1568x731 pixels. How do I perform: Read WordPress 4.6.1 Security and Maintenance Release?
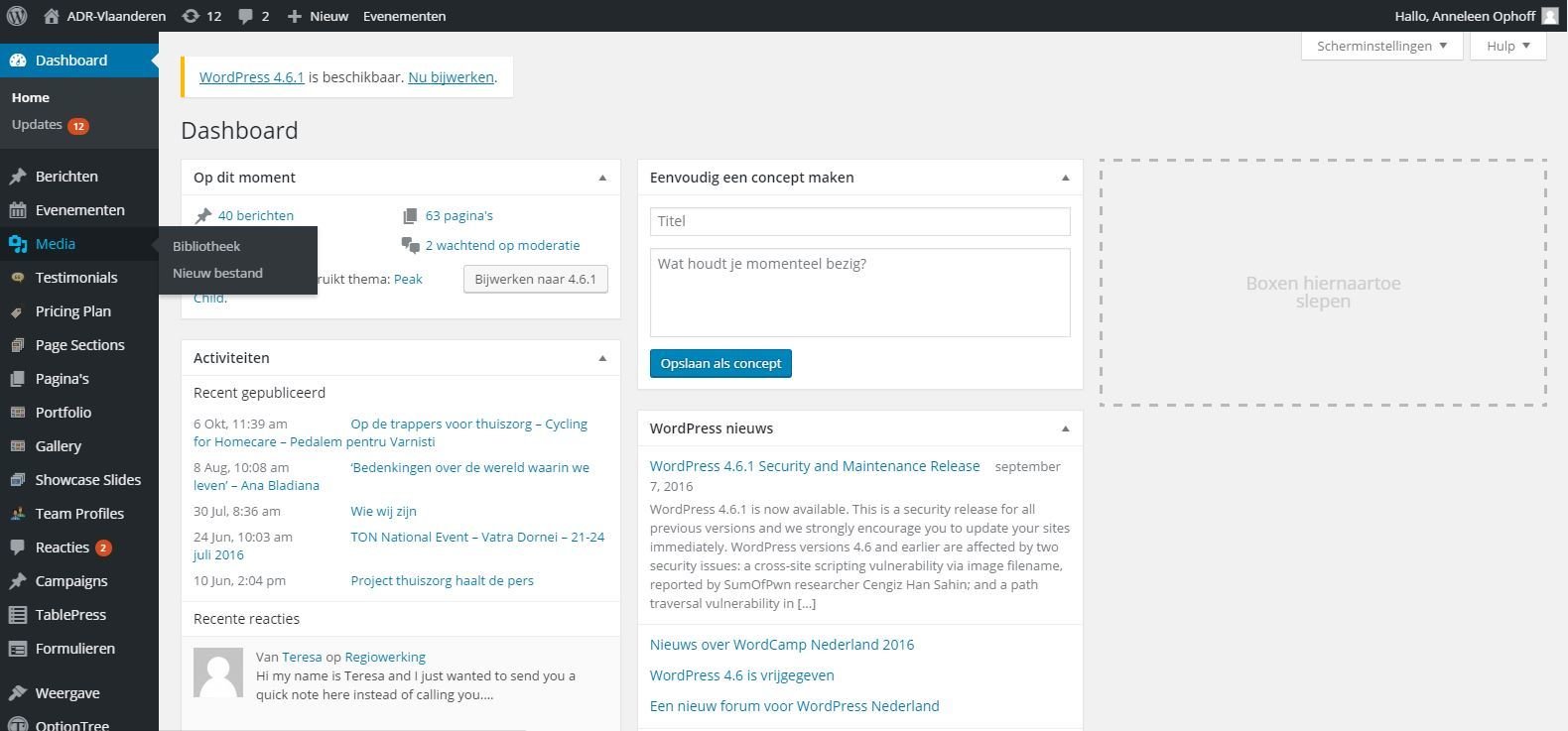pyautogui.click(x=815, y=466)
